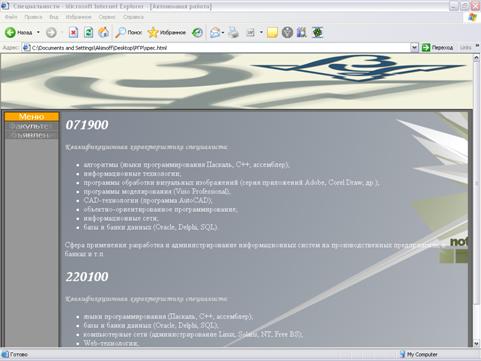
Task: Click the Stop loading icon
Action: pyautogui.click(x=73, y=32)
